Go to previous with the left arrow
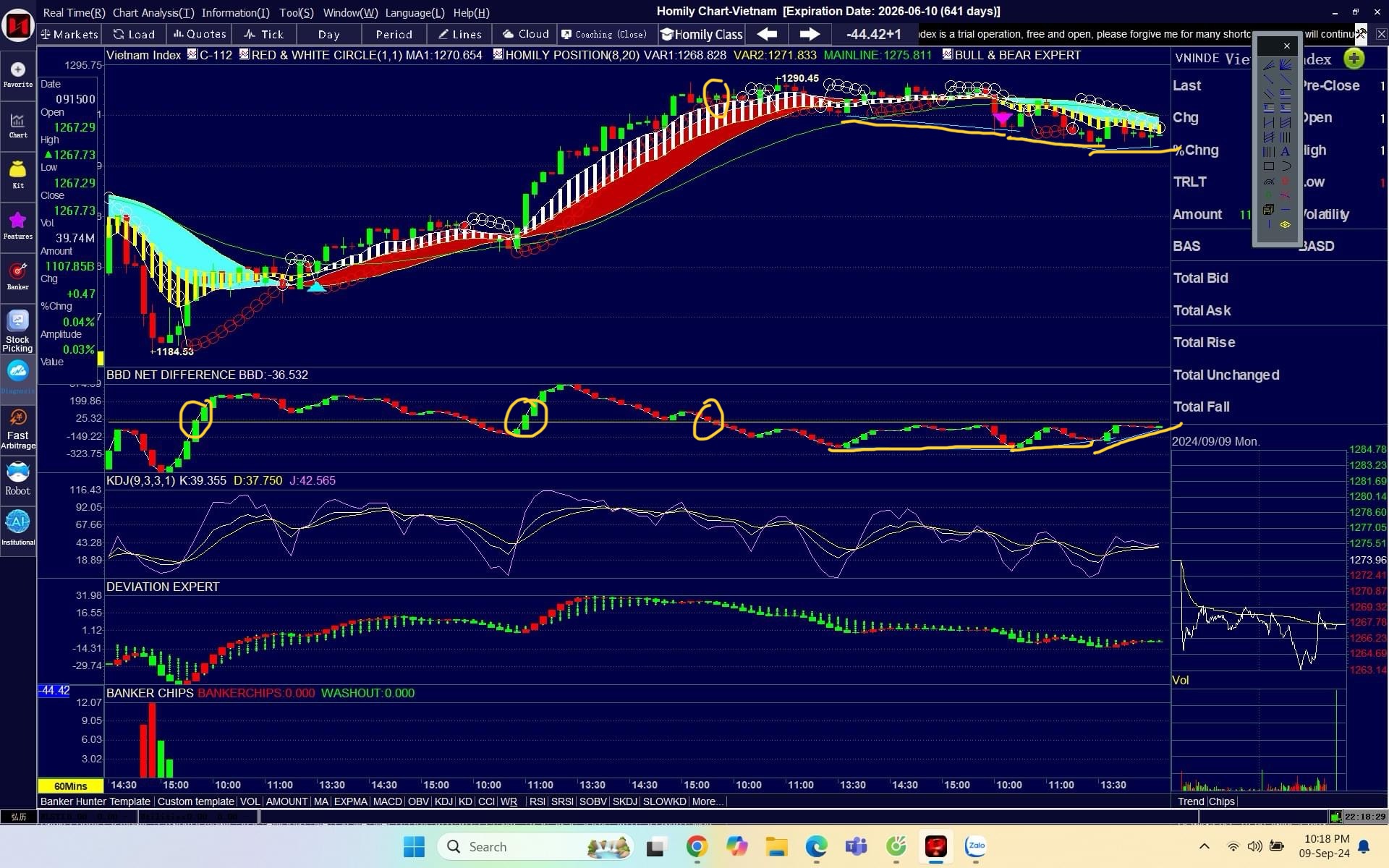 (x=767, y=34)
